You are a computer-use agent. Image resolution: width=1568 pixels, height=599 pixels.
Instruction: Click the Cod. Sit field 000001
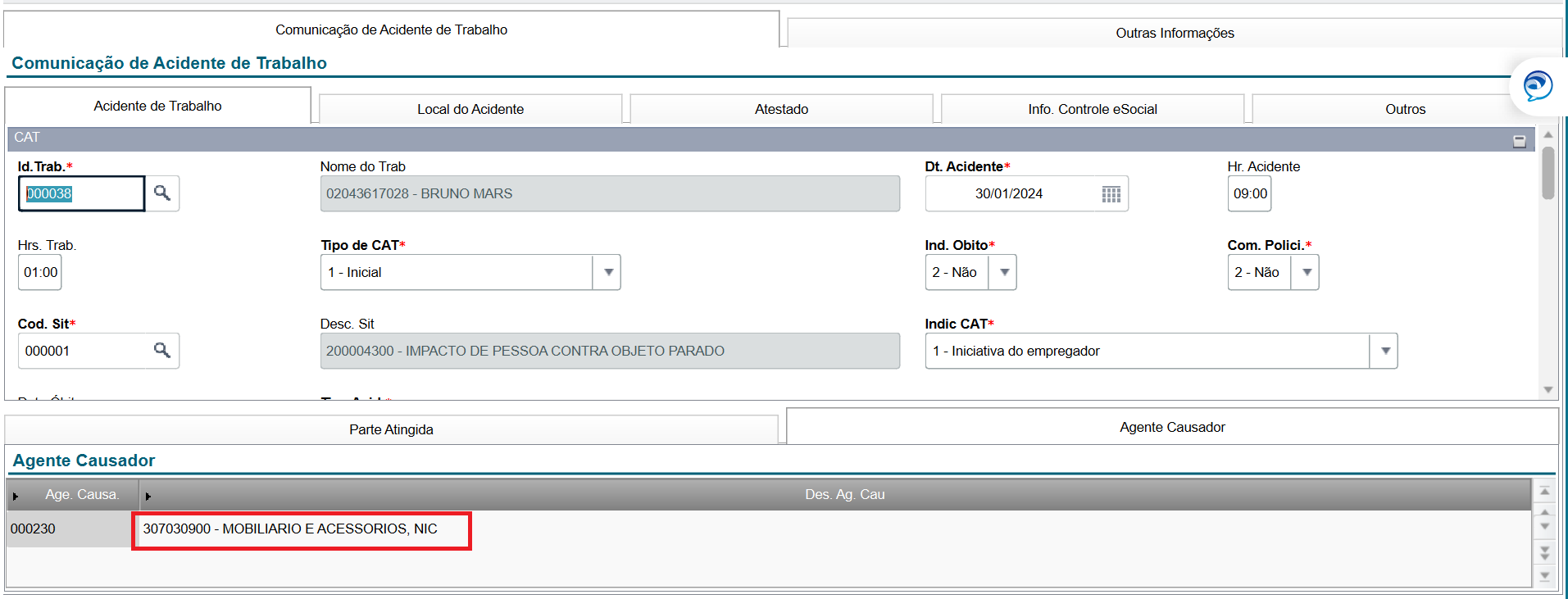click(x=81, y=351)
